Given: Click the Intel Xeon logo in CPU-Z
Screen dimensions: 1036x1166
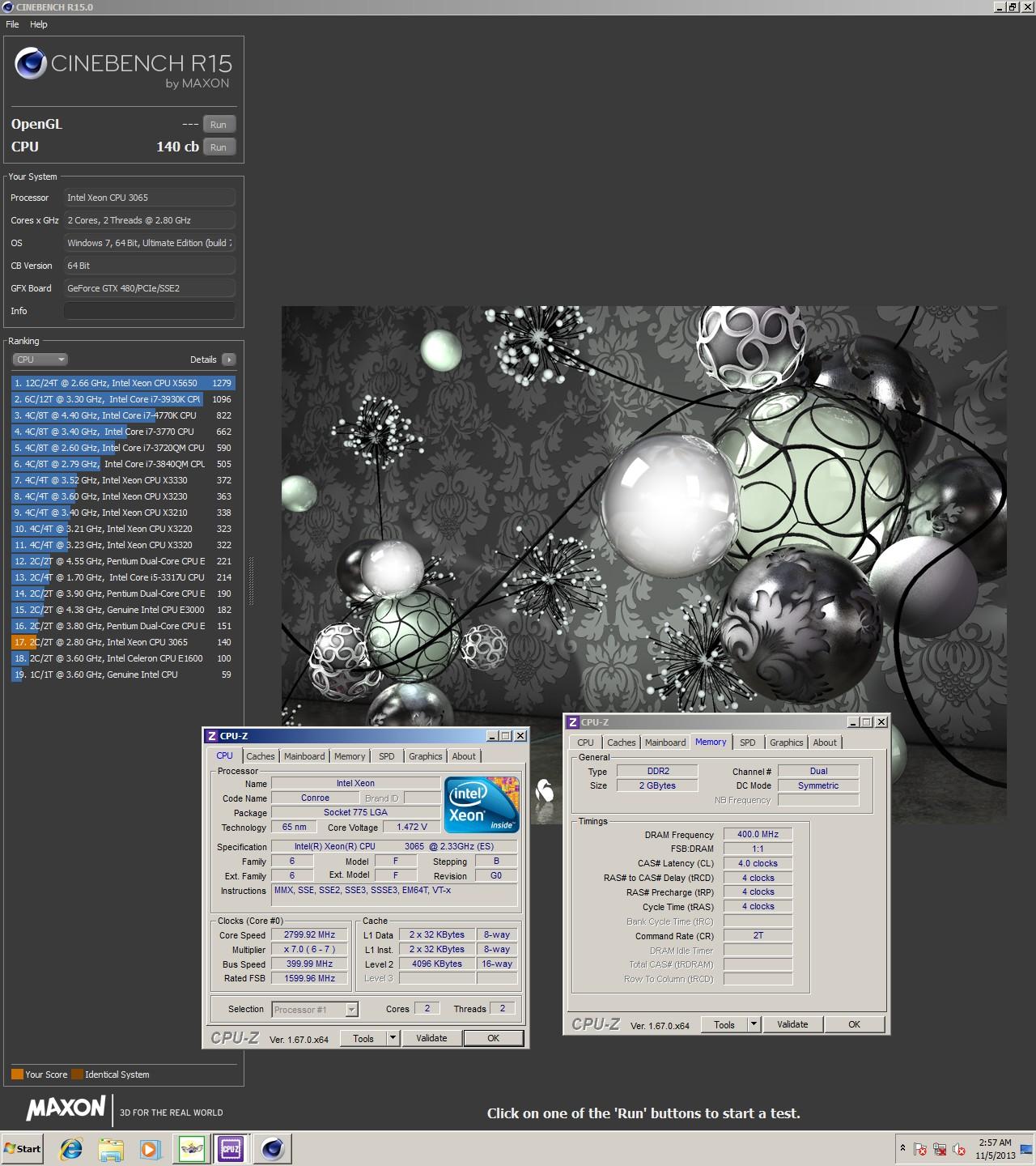Looking at the screenshot, I should pos(482,804).
